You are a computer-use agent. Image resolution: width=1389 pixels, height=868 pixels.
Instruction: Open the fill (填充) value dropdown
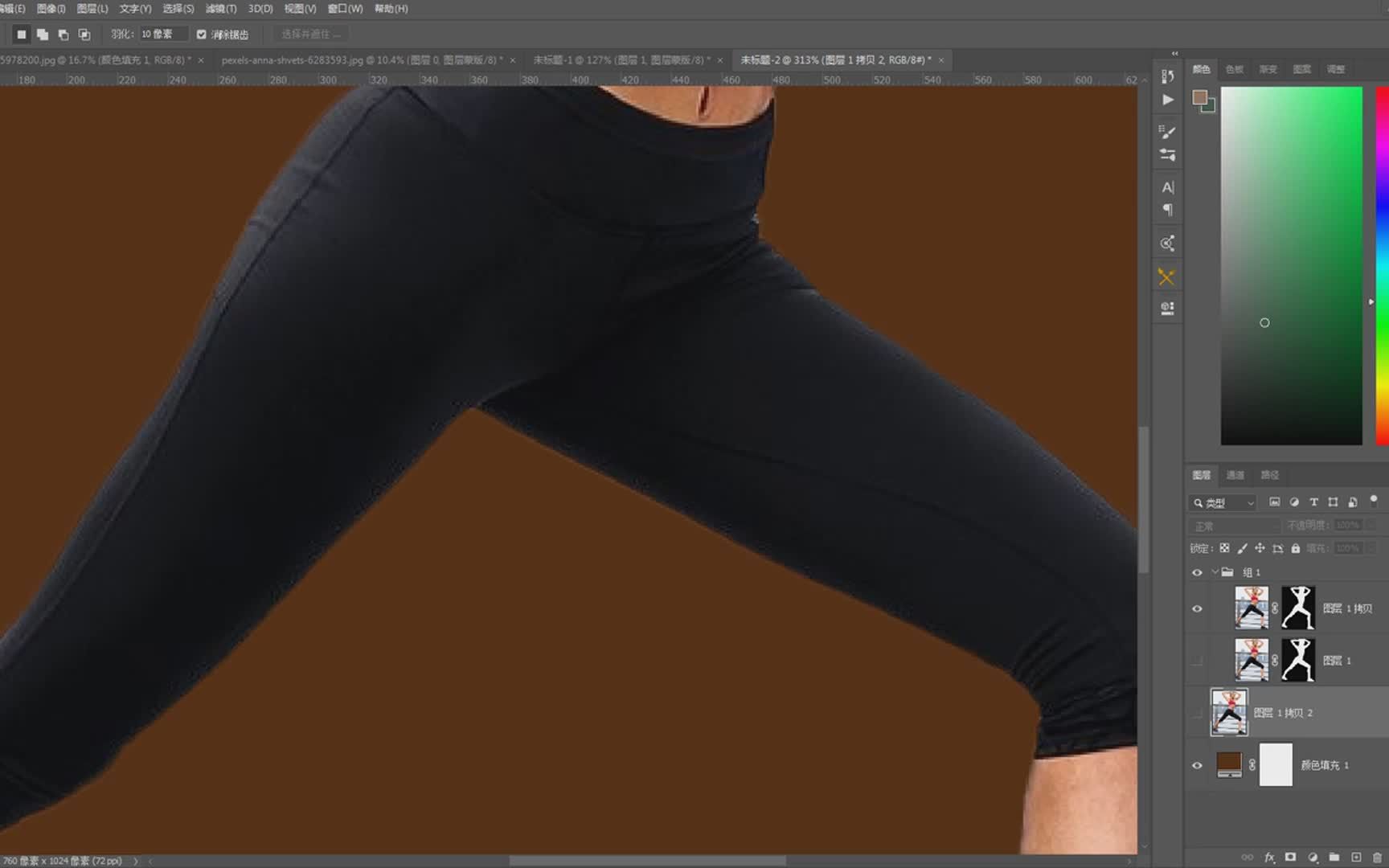1371,548
